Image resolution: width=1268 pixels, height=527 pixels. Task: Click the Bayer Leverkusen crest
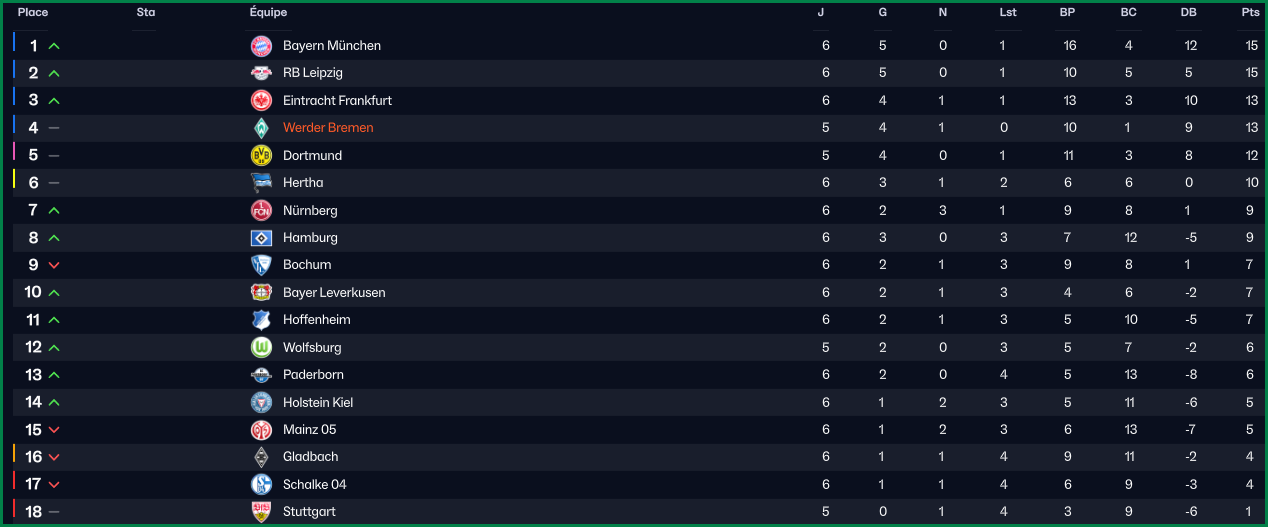click(261, 292)
